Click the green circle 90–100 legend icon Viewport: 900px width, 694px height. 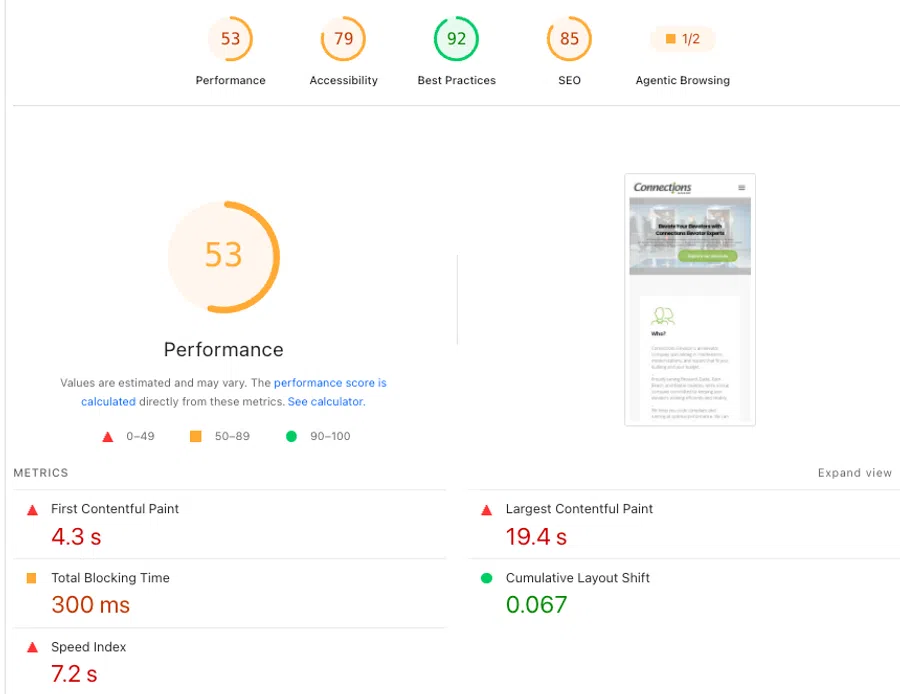pos(291,436)
